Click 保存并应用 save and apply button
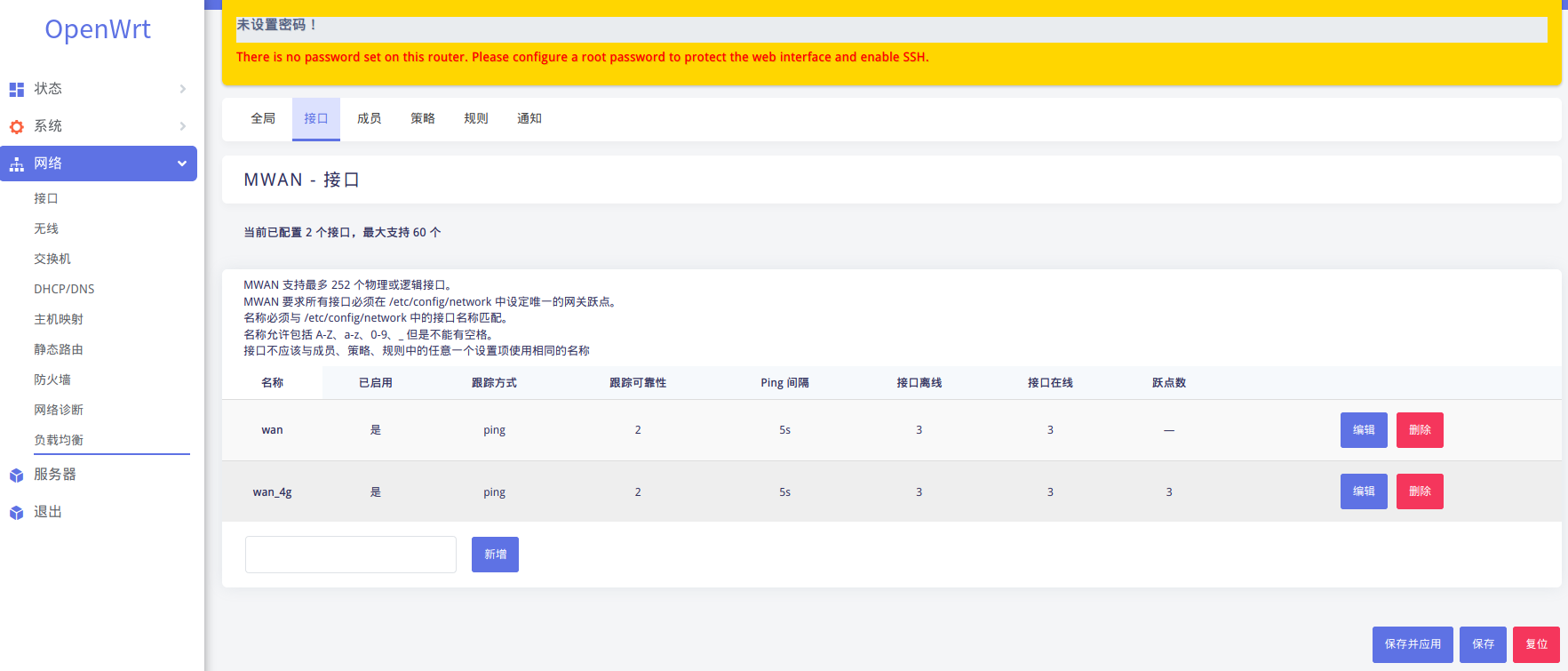The image size is (1568, 671). tap(1413, 644)
